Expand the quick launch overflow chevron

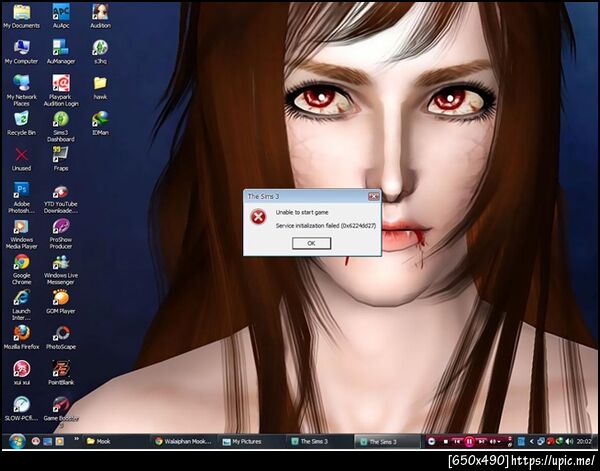click(76, 438)
